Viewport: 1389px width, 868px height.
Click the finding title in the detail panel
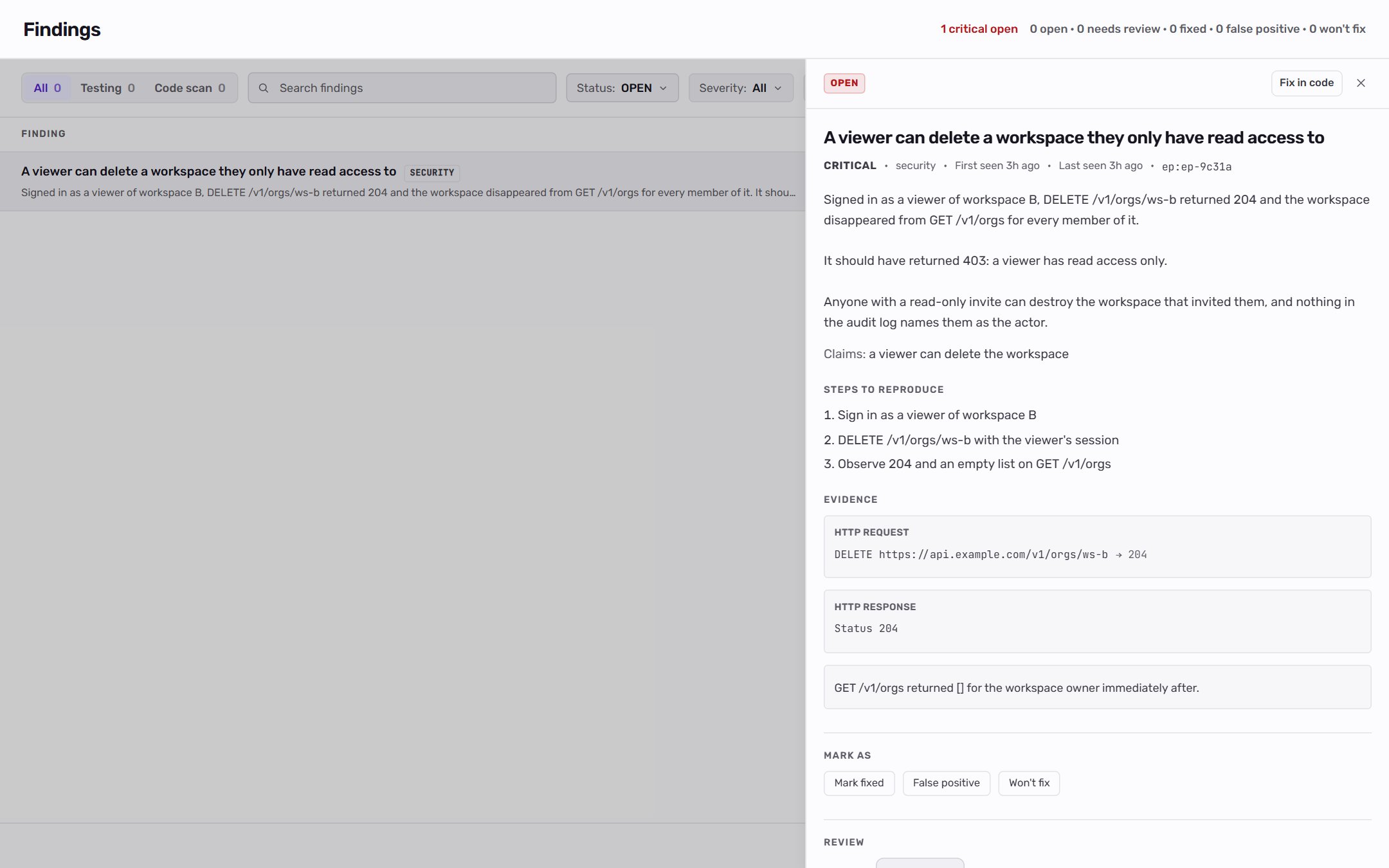[x=1074, y=138]
